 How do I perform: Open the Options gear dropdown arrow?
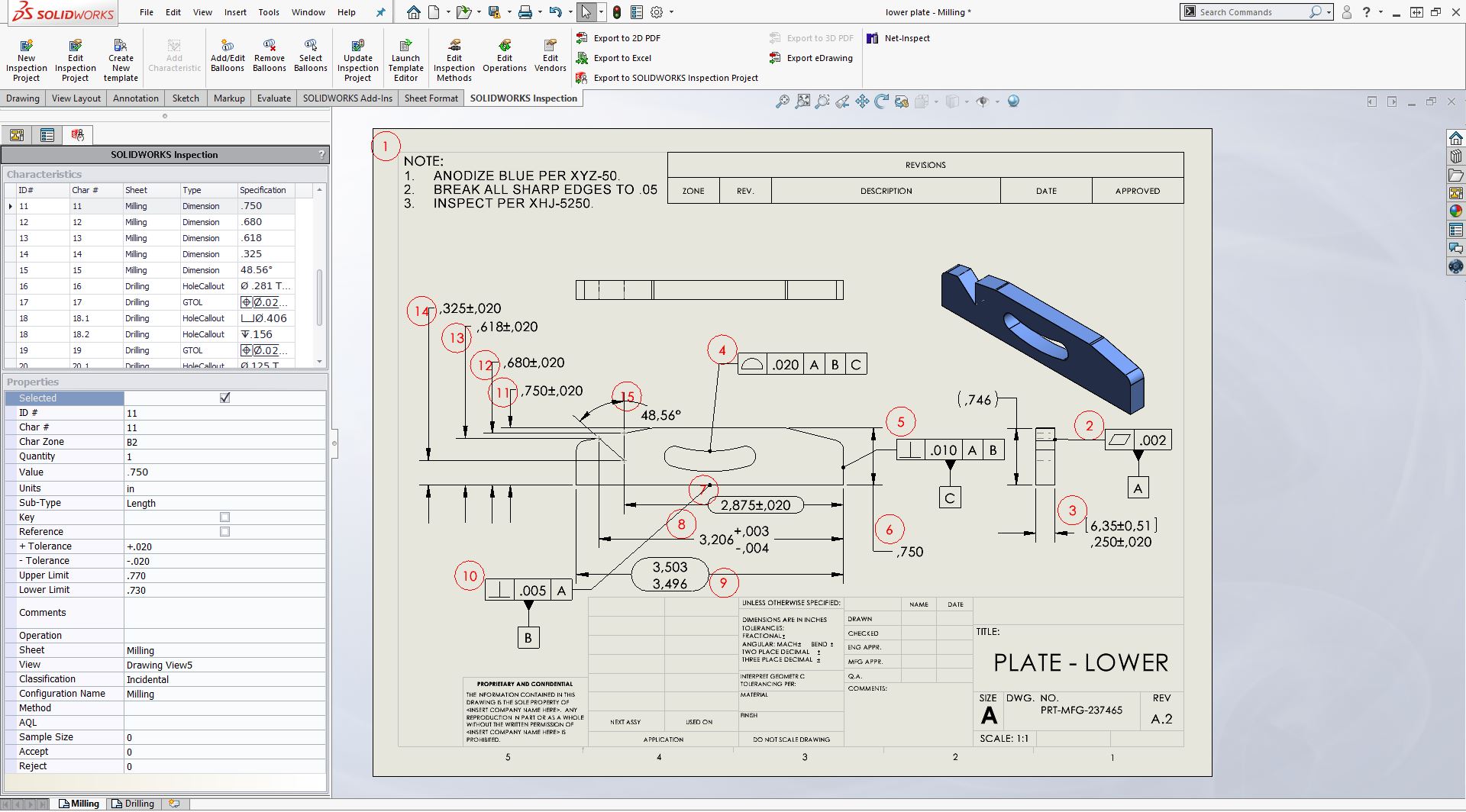point(671,12)
